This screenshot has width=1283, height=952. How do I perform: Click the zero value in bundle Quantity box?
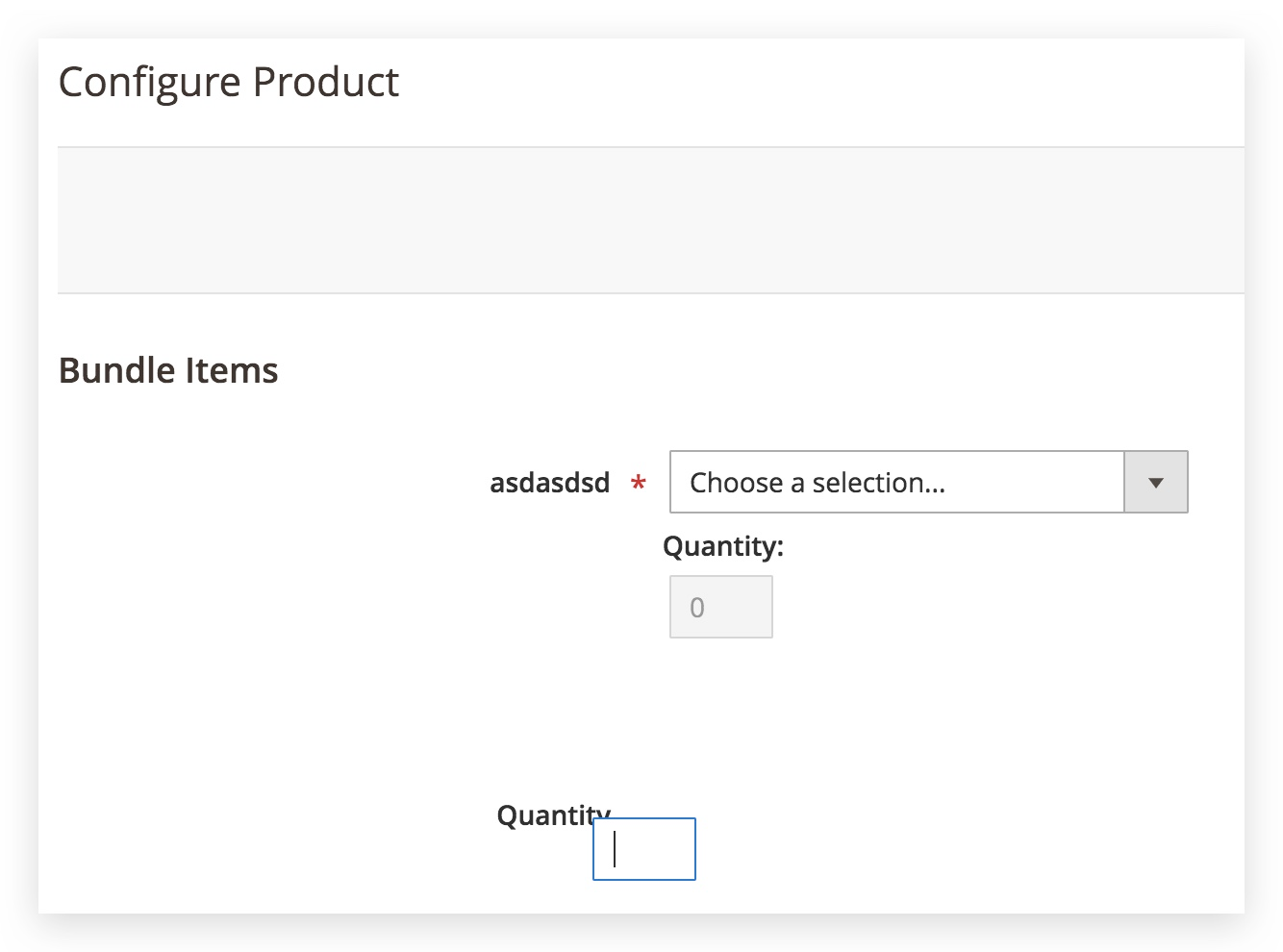point(697,608)
